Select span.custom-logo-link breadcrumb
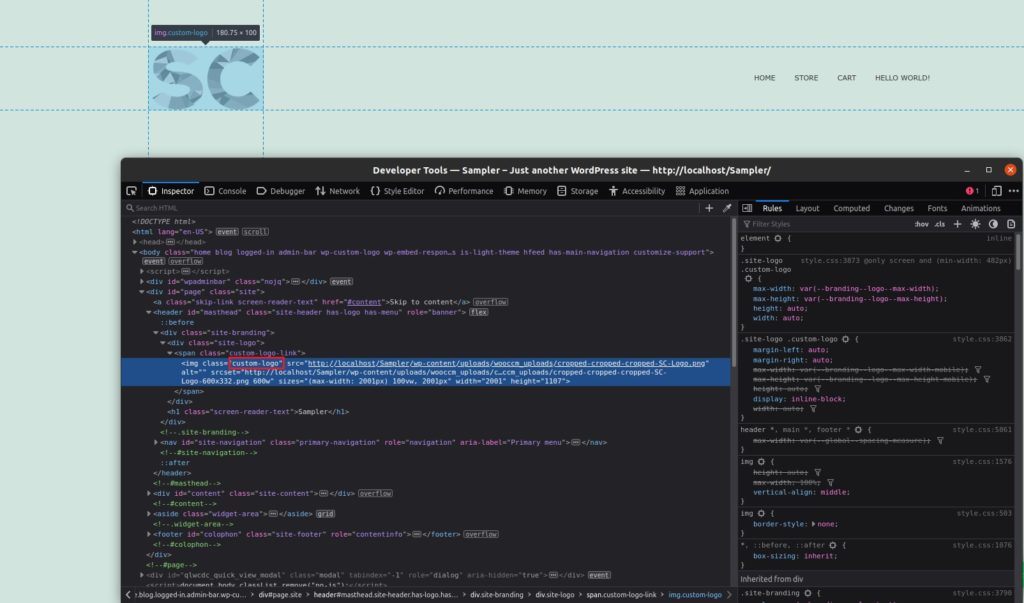Viewport: 1024px width, 603px height. pyautogui.click(x=621, y=595)
